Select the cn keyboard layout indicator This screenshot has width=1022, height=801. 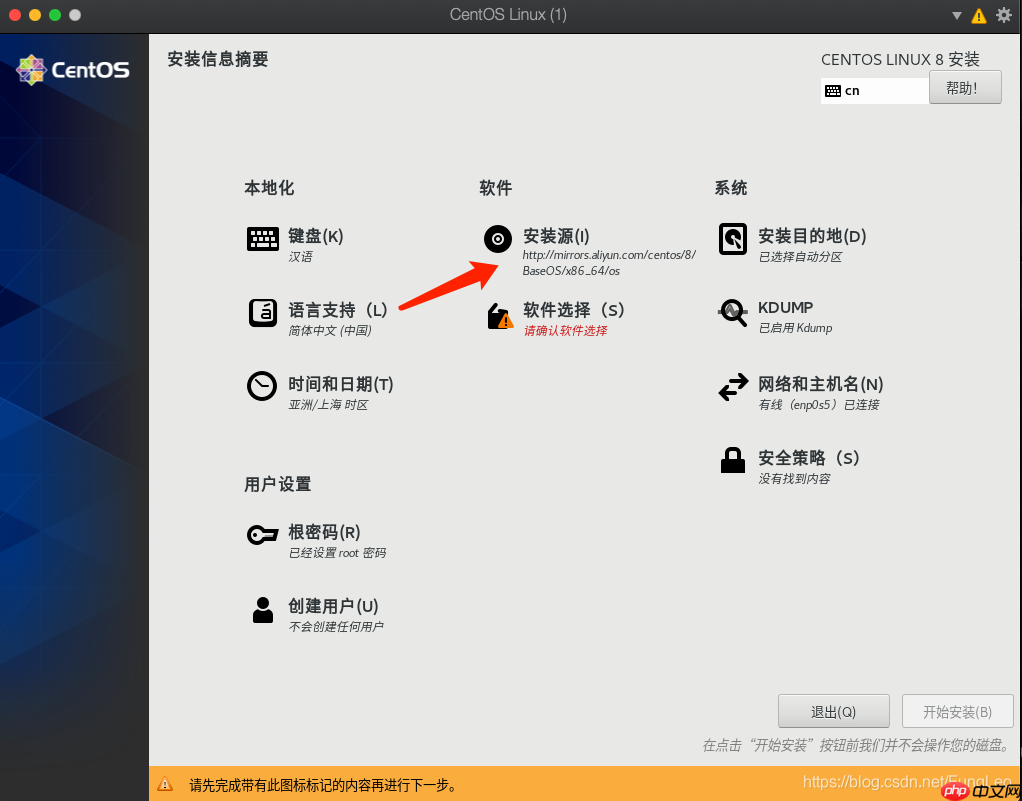tap(875, 91)
